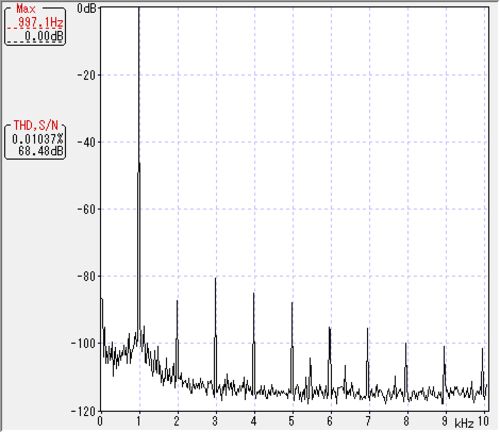
Task: Click the -60 label on level axis
Action: point(86,209)
